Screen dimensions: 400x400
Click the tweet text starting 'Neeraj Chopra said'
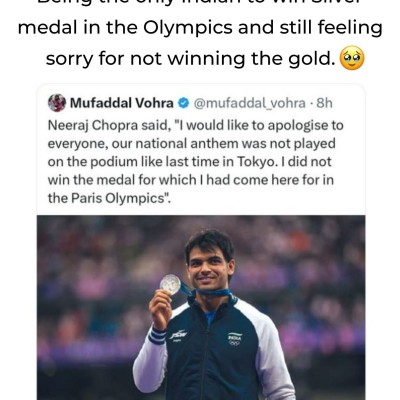(196, 162)
